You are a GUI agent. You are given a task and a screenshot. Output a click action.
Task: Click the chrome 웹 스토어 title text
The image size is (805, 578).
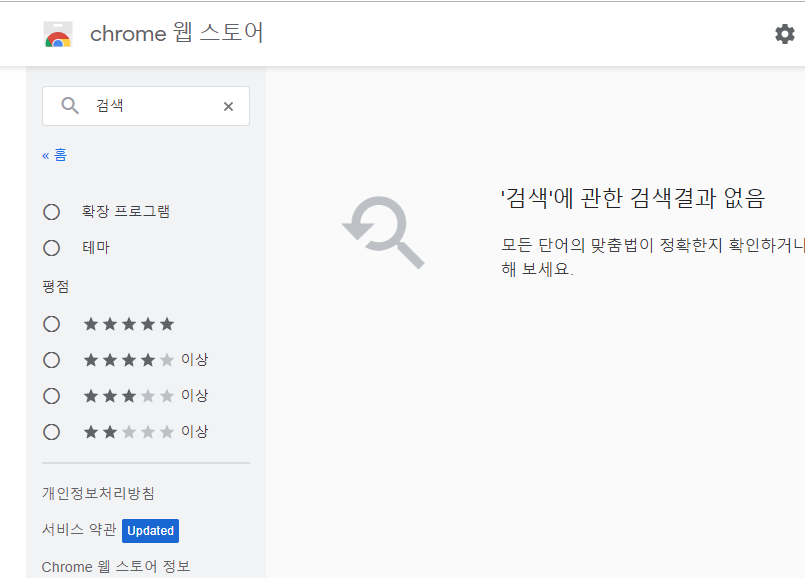[177, 33]
